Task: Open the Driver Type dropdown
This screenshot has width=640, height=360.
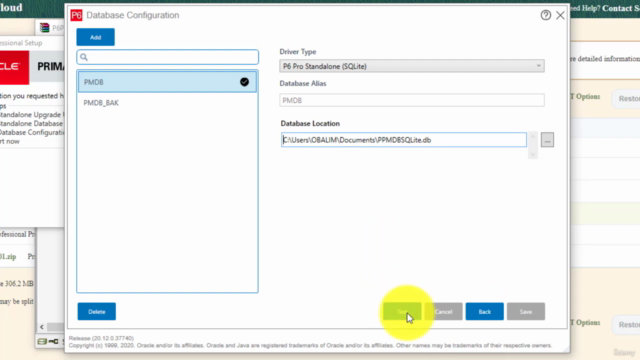Action: pyautogui.click(x=412, y=66)
